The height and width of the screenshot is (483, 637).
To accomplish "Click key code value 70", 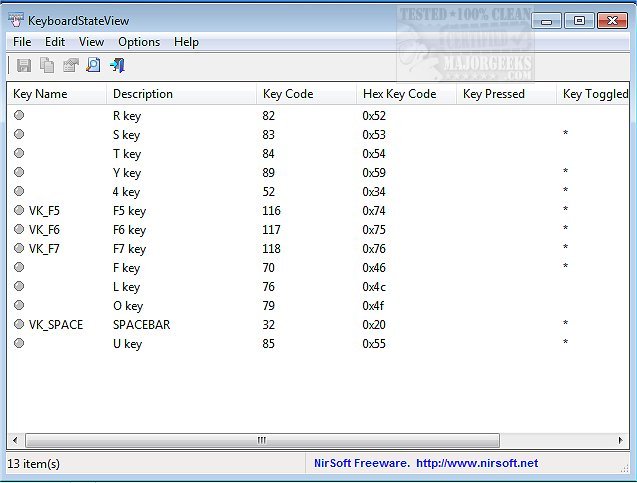I will [269, 268].
